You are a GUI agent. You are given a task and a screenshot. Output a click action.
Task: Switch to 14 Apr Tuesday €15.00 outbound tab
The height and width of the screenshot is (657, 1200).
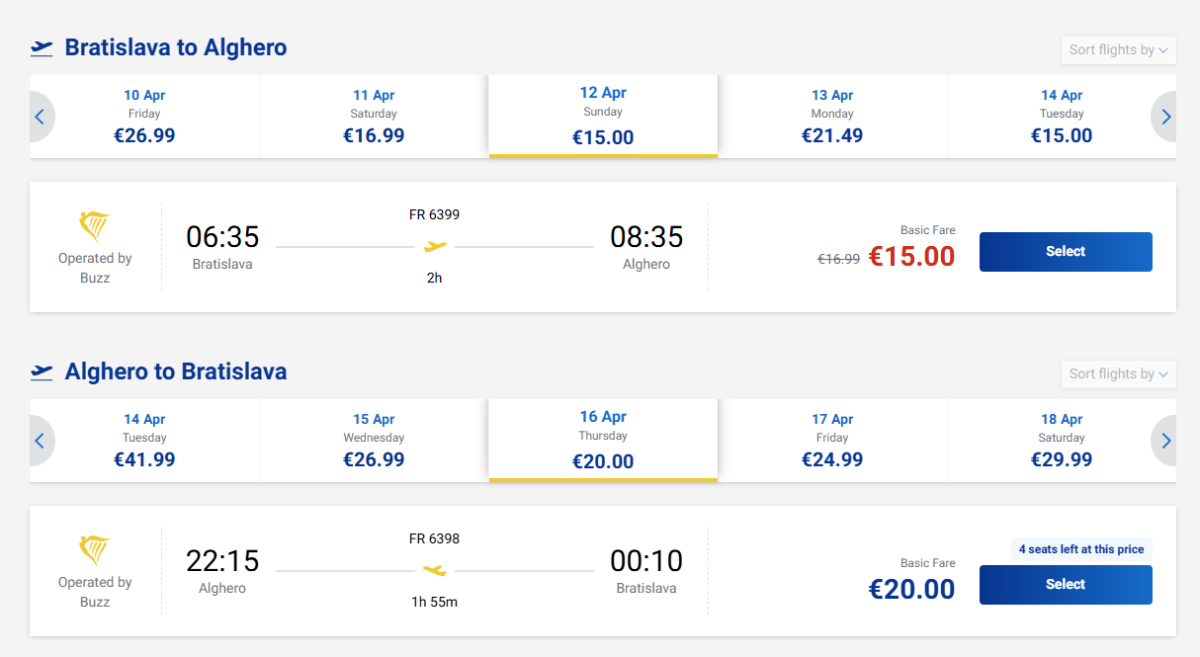tap(1061, 116)
